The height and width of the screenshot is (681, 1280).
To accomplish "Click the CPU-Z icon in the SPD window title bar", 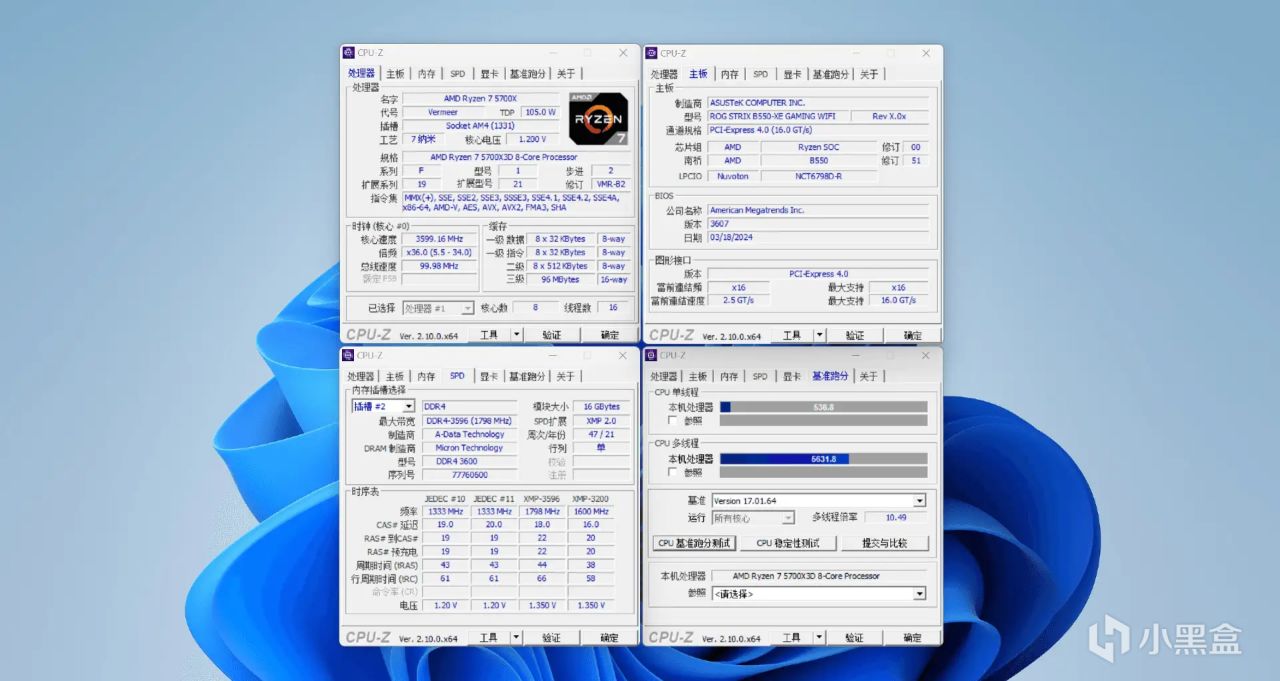I will pyautogui.click(x=349, y=355).
